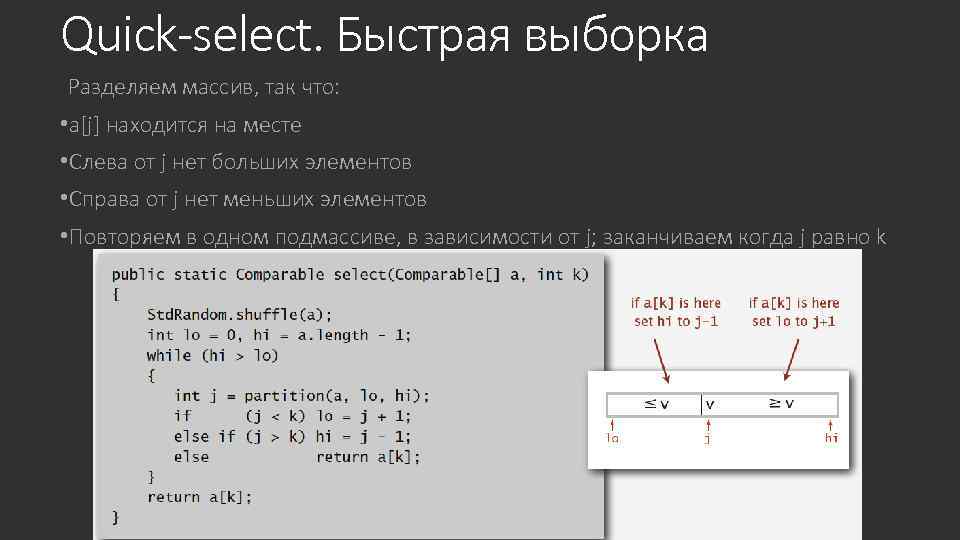
Task: Click the 'hi' pointer label under the diagram
Action: tap(831, 438)
